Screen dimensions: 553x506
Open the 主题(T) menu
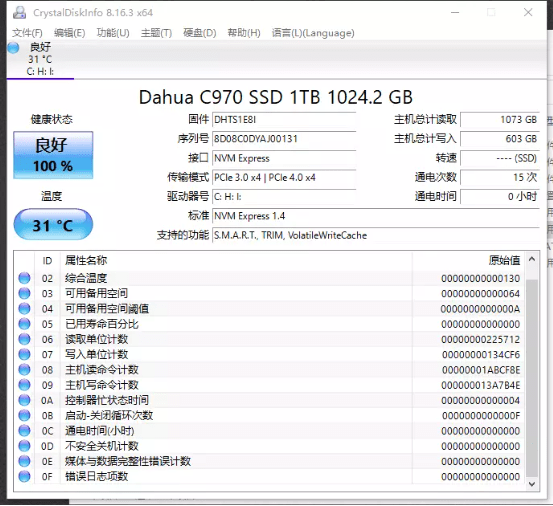pos(156,33)
